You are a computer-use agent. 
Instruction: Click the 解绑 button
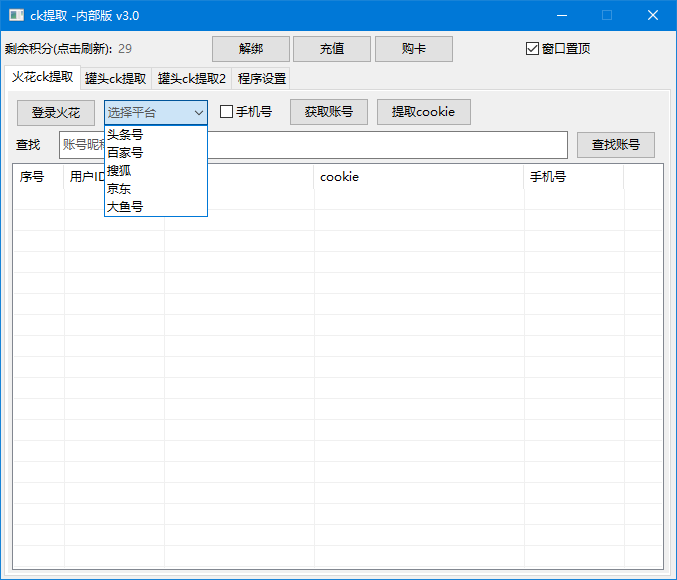[250, 49]
